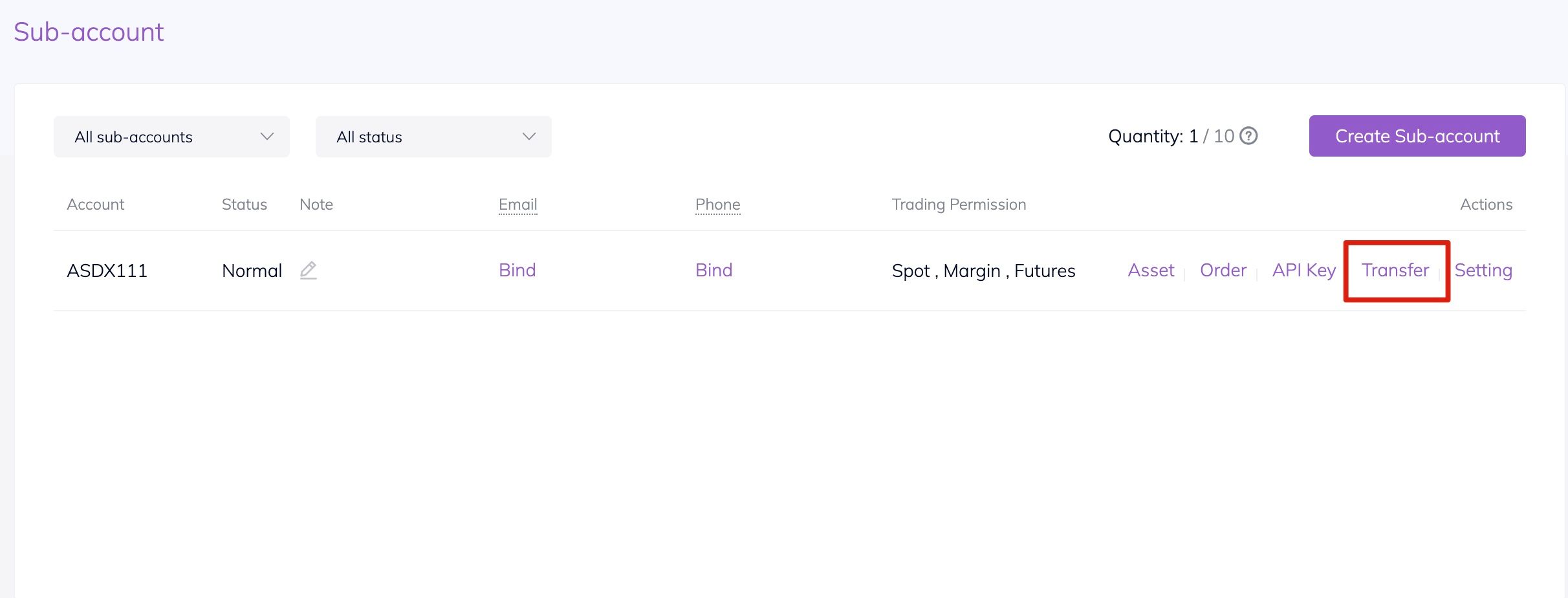Click the Account column header
The height and width of the screenshot is (598, 1568).
click(95, 205)
